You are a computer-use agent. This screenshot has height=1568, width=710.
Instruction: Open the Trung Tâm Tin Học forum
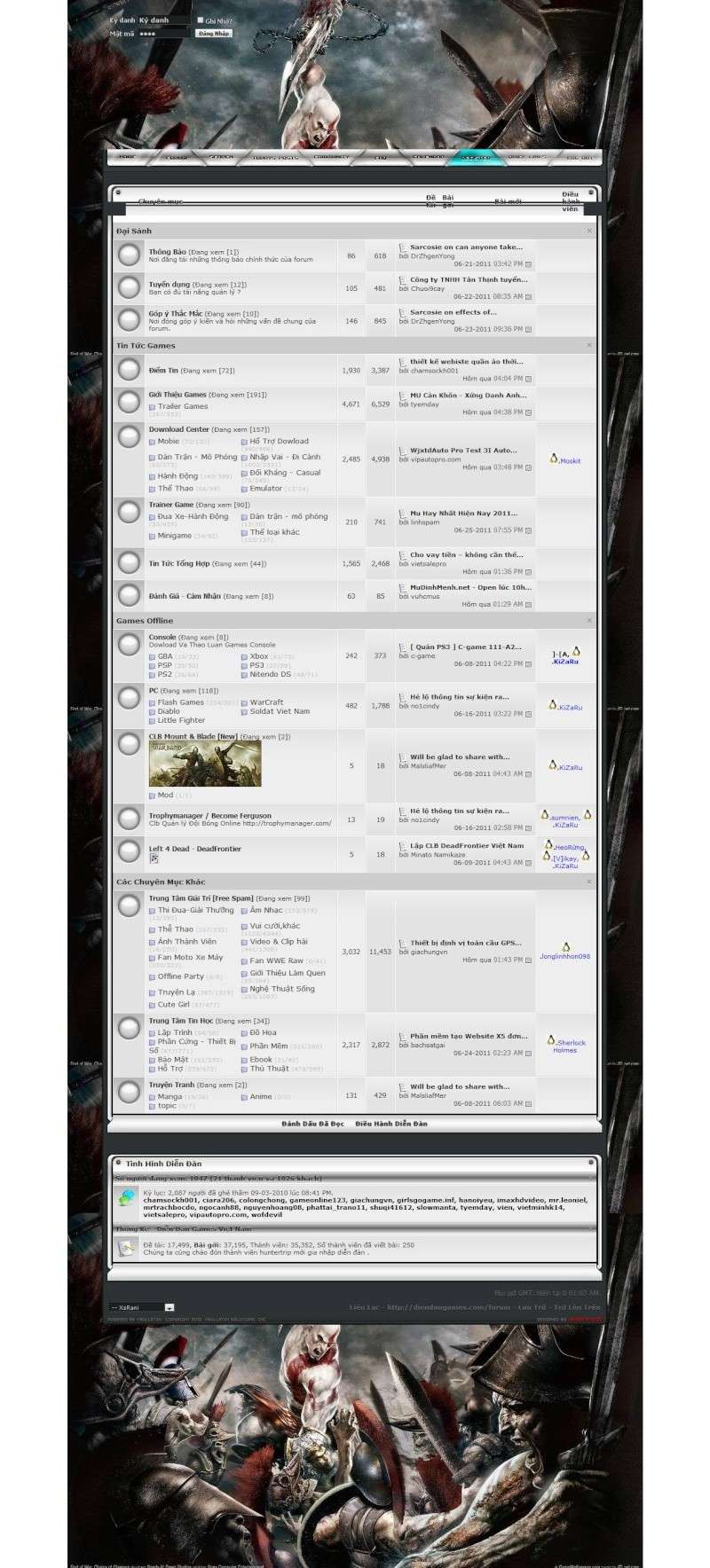pos(181,1021)
